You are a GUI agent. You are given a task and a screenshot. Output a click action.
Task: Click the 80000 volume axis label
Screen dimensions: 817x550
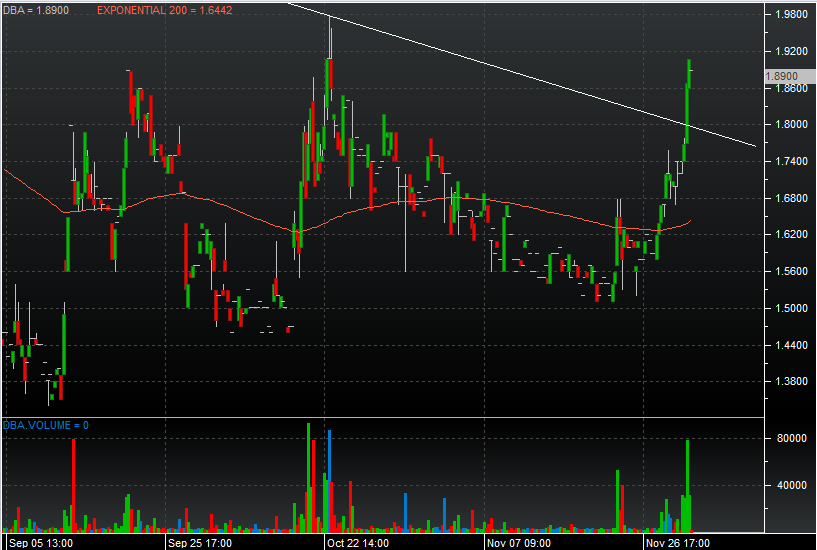pos(791,439)
